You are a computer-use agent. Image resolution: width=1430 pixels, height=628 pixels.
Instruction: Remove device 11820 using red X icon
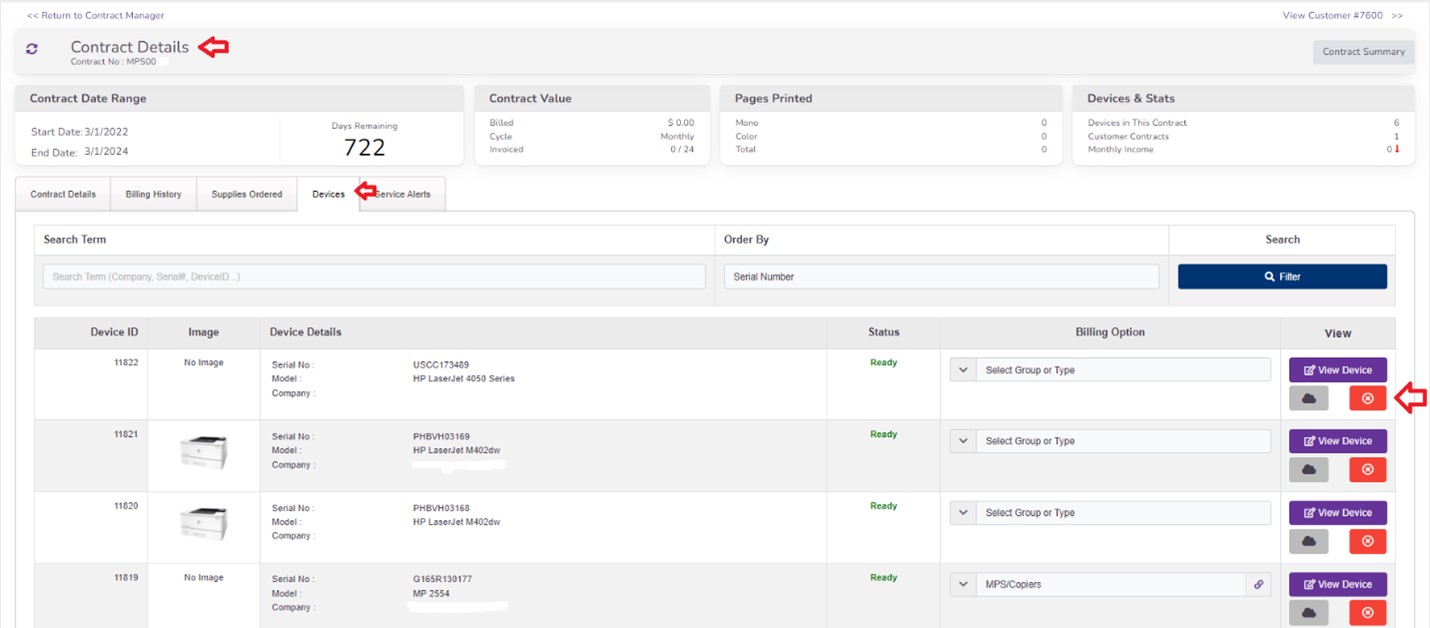pos(1367,541)
